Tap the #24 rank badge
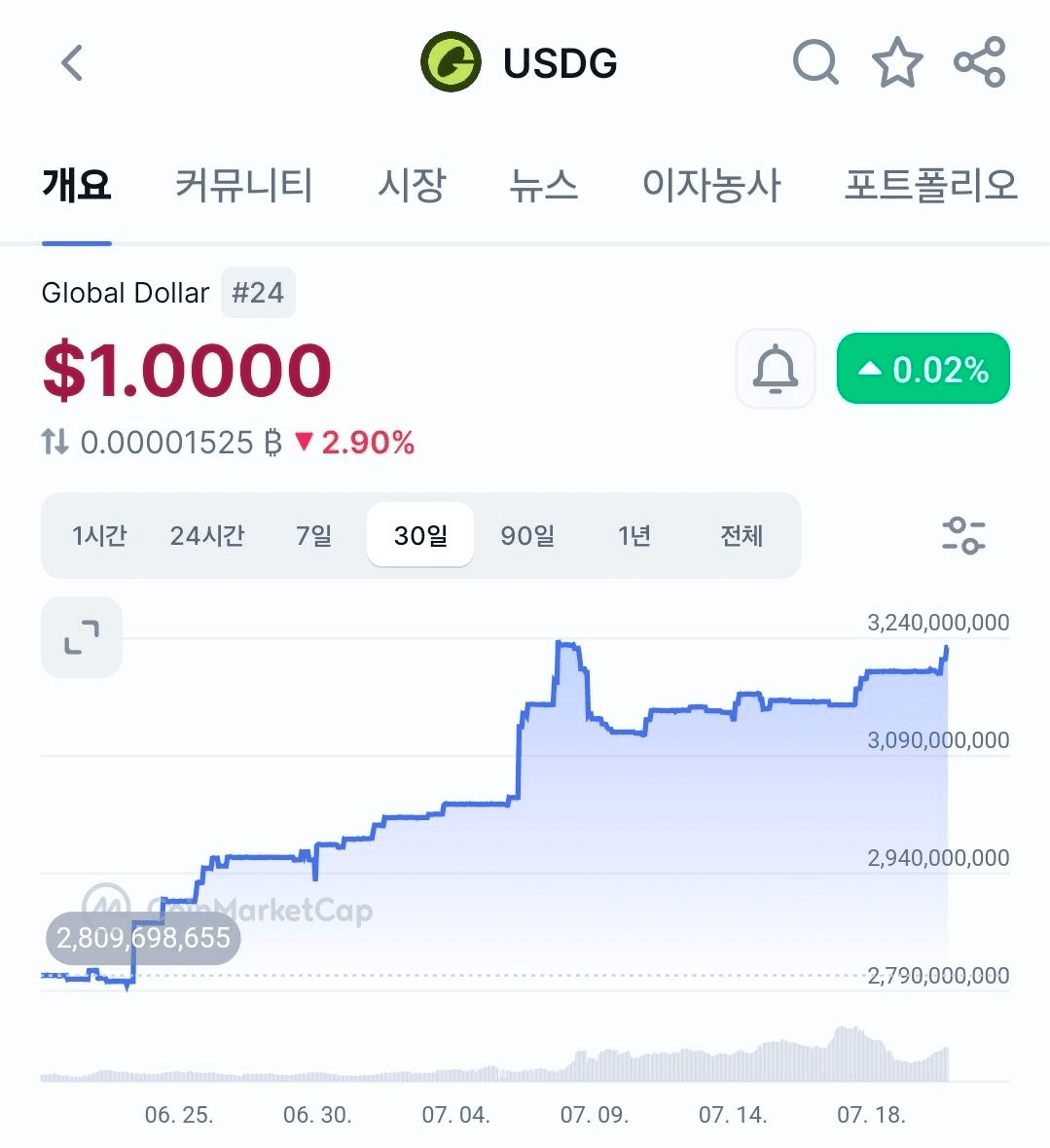The width and height of the screenshot is (1050, 1148). point(258,293)
